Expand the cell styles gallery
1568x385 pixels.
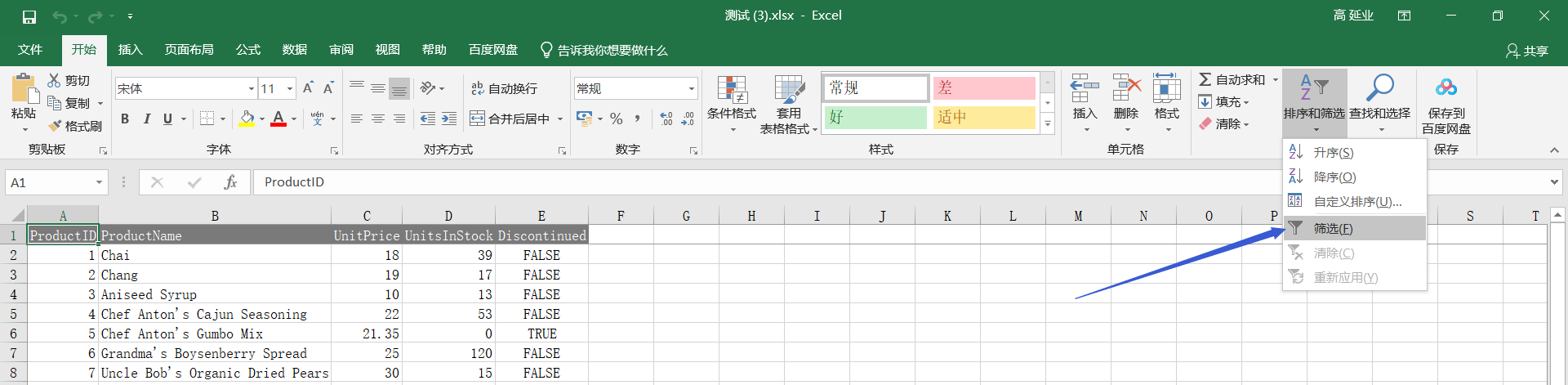1047,123
